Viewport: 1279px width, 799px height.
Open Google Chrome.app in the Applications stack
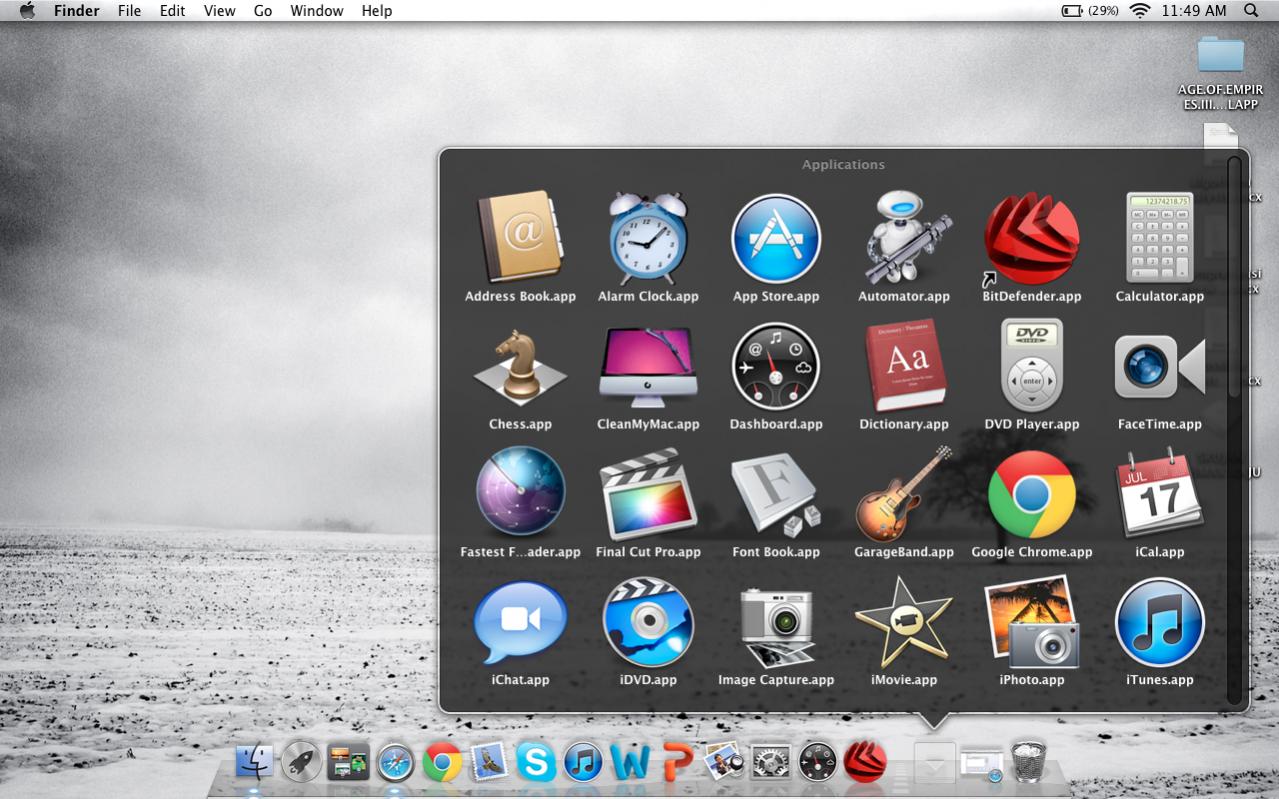click(x=1032, y=494)
